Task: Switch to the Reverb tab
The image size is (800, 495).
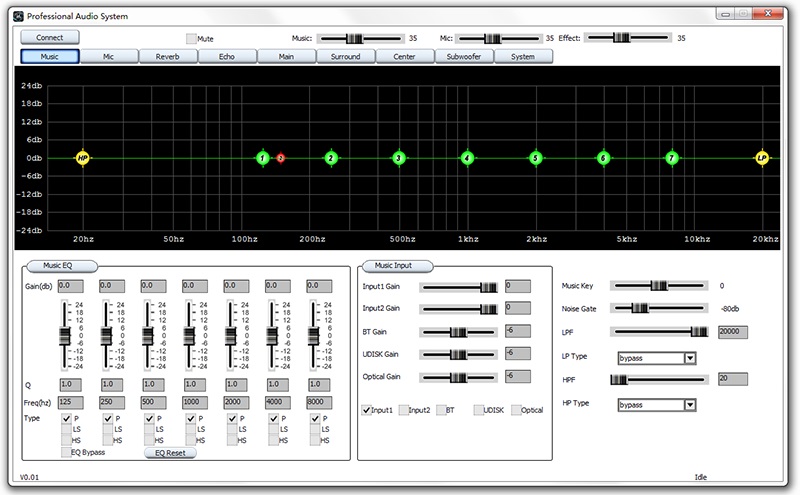Action: pyautogui.click(x=167, y=57)
